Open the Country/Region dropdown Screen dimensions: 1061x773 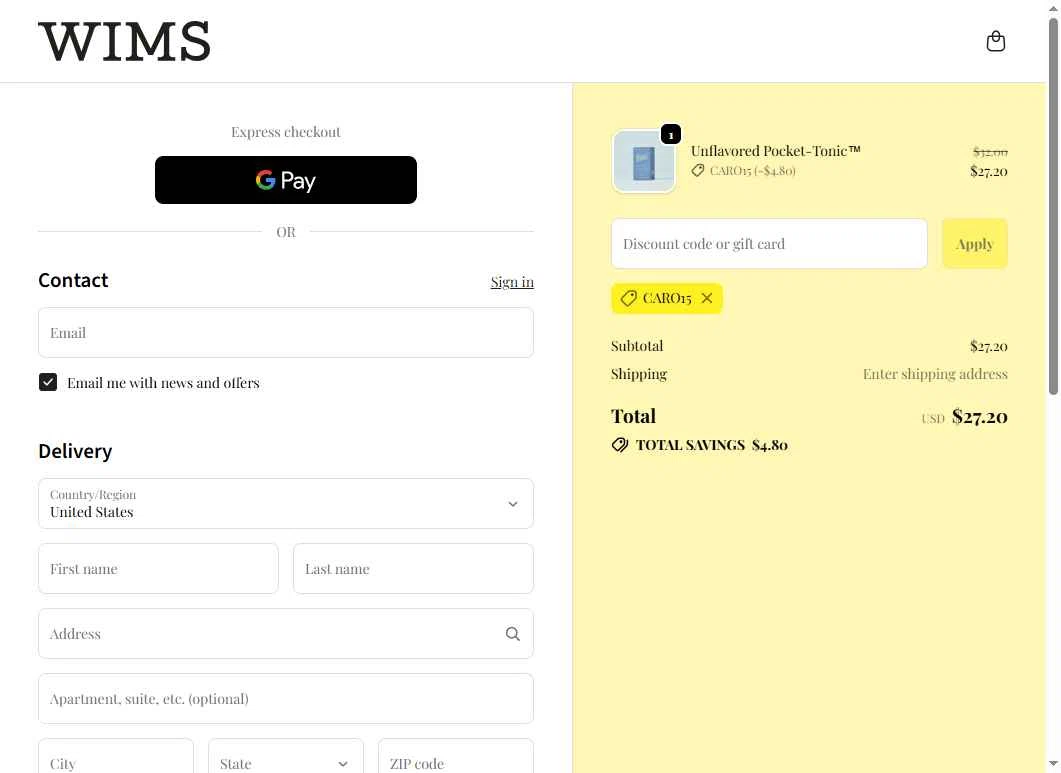[x=286, y=504]
